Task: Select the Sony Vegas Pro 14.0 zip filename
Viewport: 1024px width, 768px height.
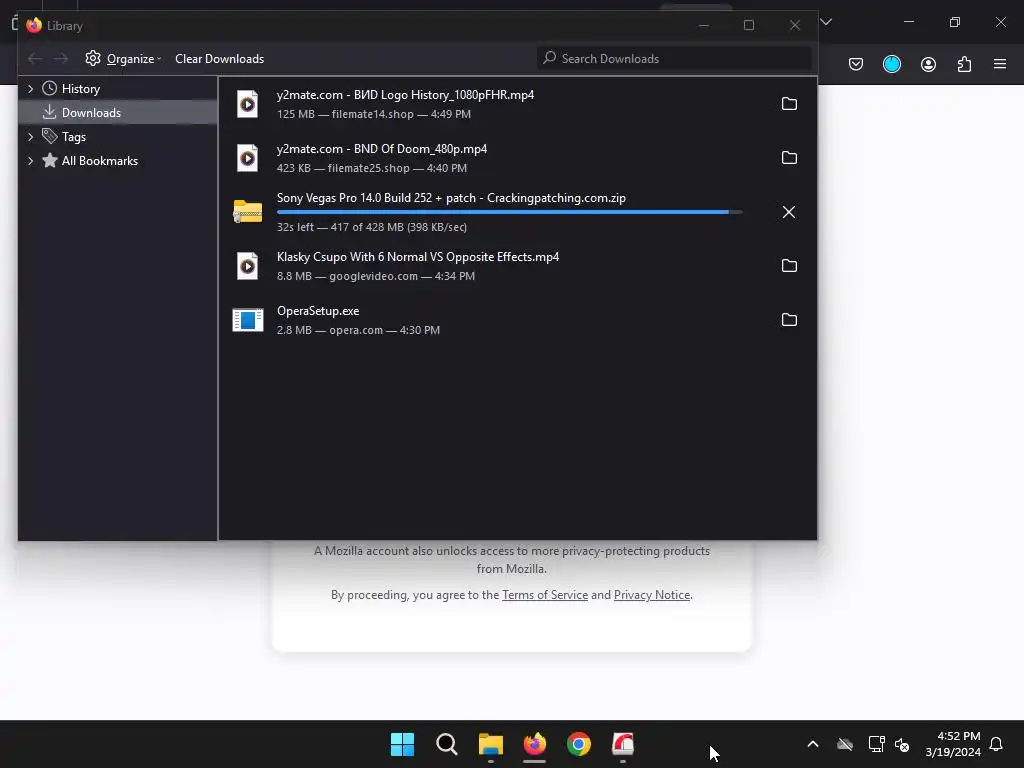Action: click(451, 198)
